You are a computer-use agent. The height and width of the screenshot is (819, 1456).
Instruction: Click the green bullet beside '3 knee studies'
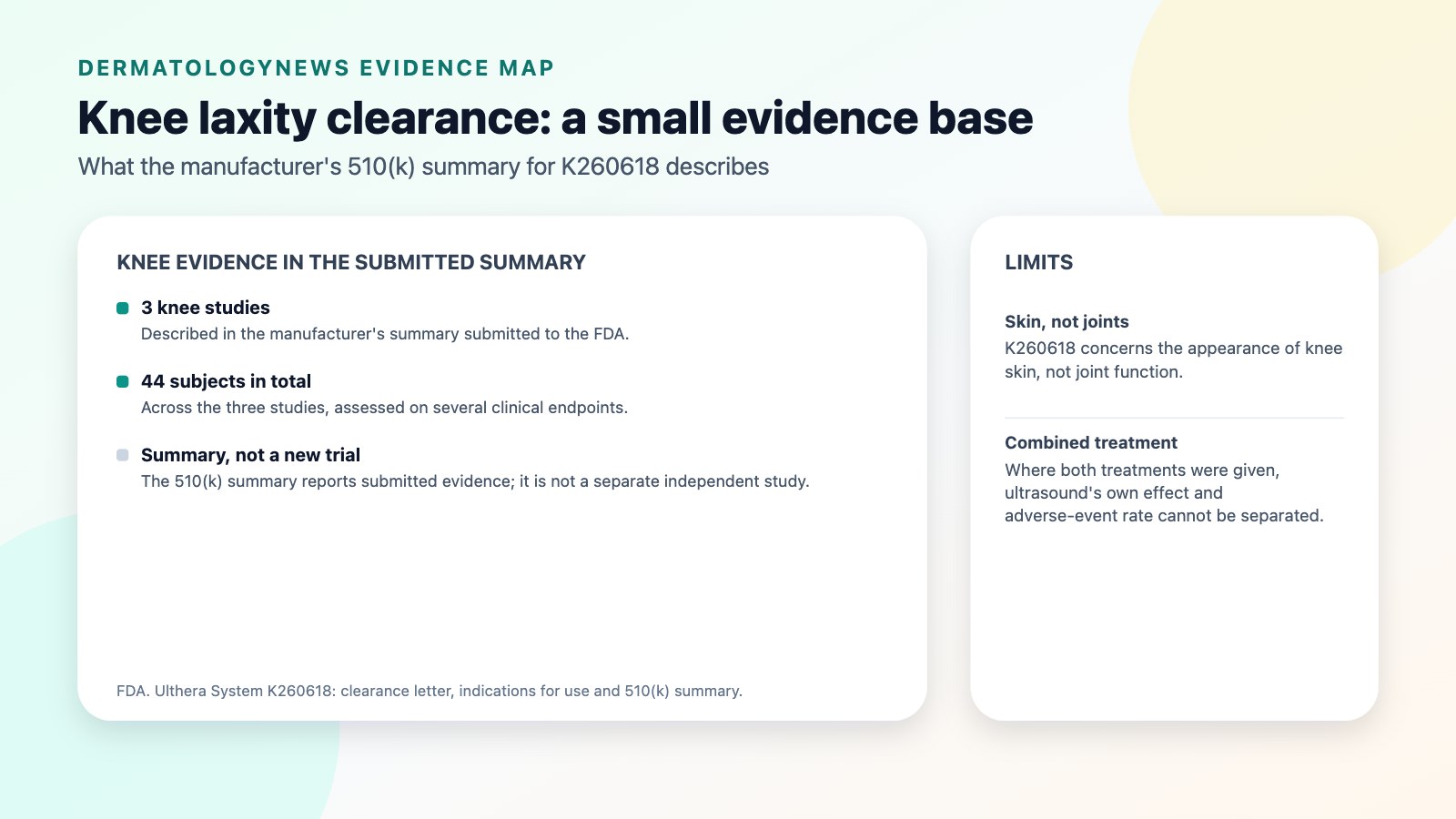point(123,308)
